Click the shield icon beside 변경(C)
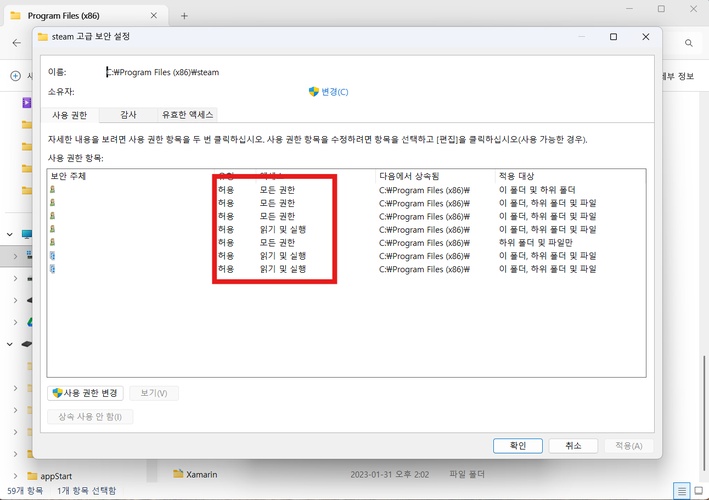The width and height of the screenshot is (709, 500). pos(313,92)
